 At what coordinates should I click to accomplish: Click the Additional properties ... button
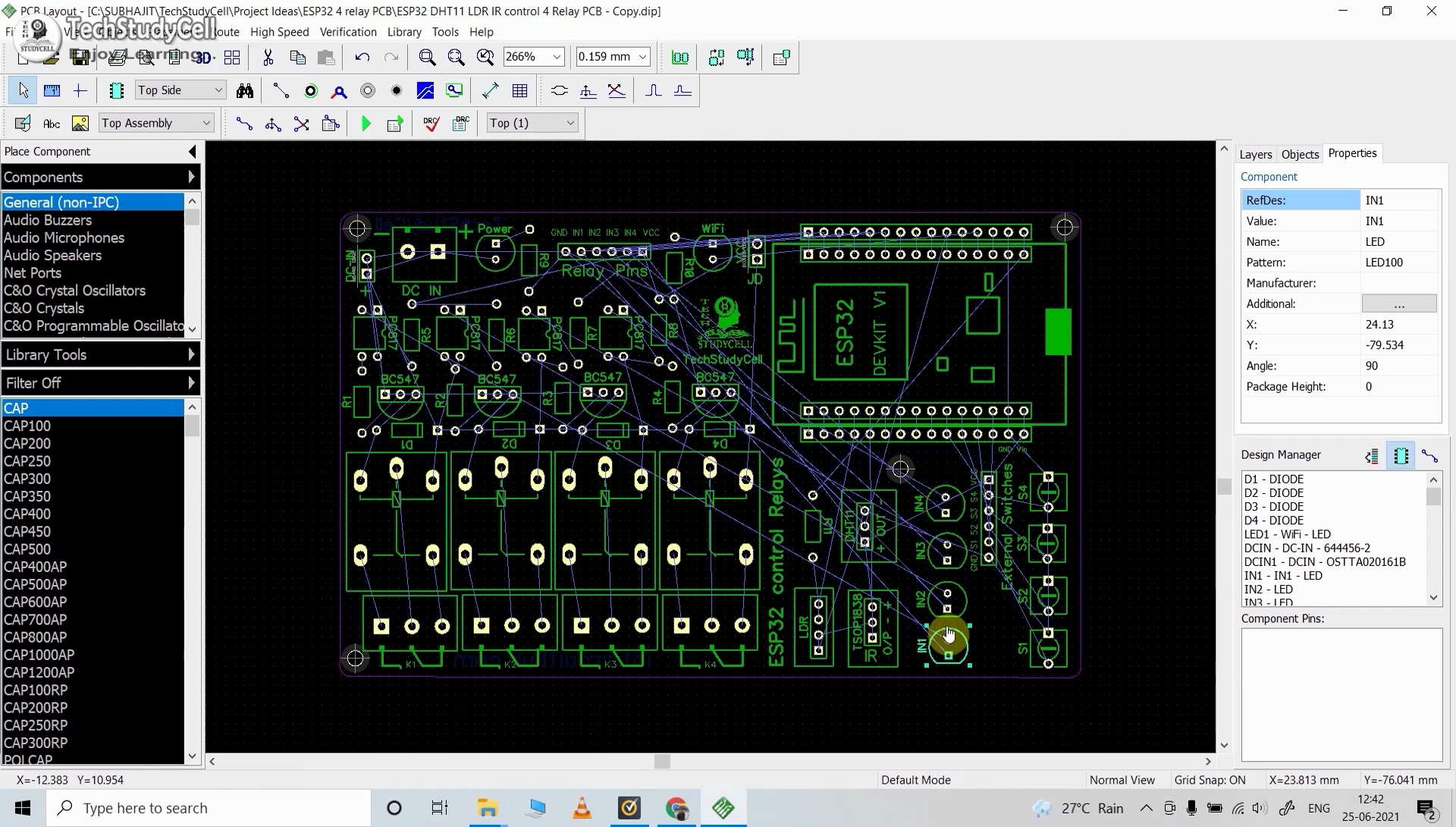pos(1399,303)
